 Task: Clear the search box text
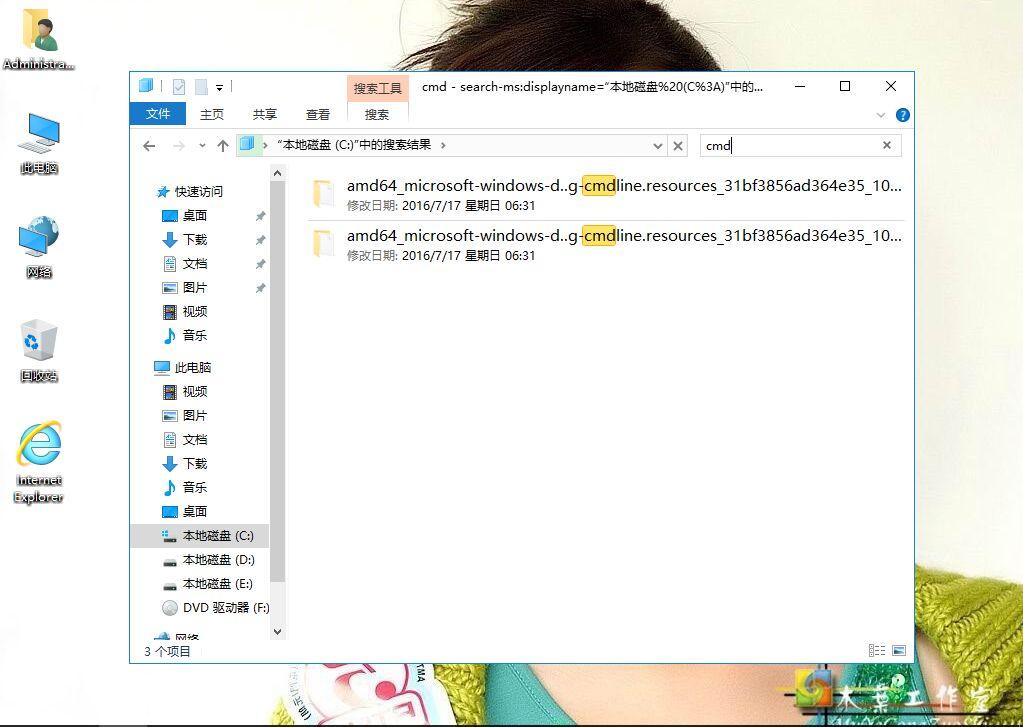coord(887,146)
